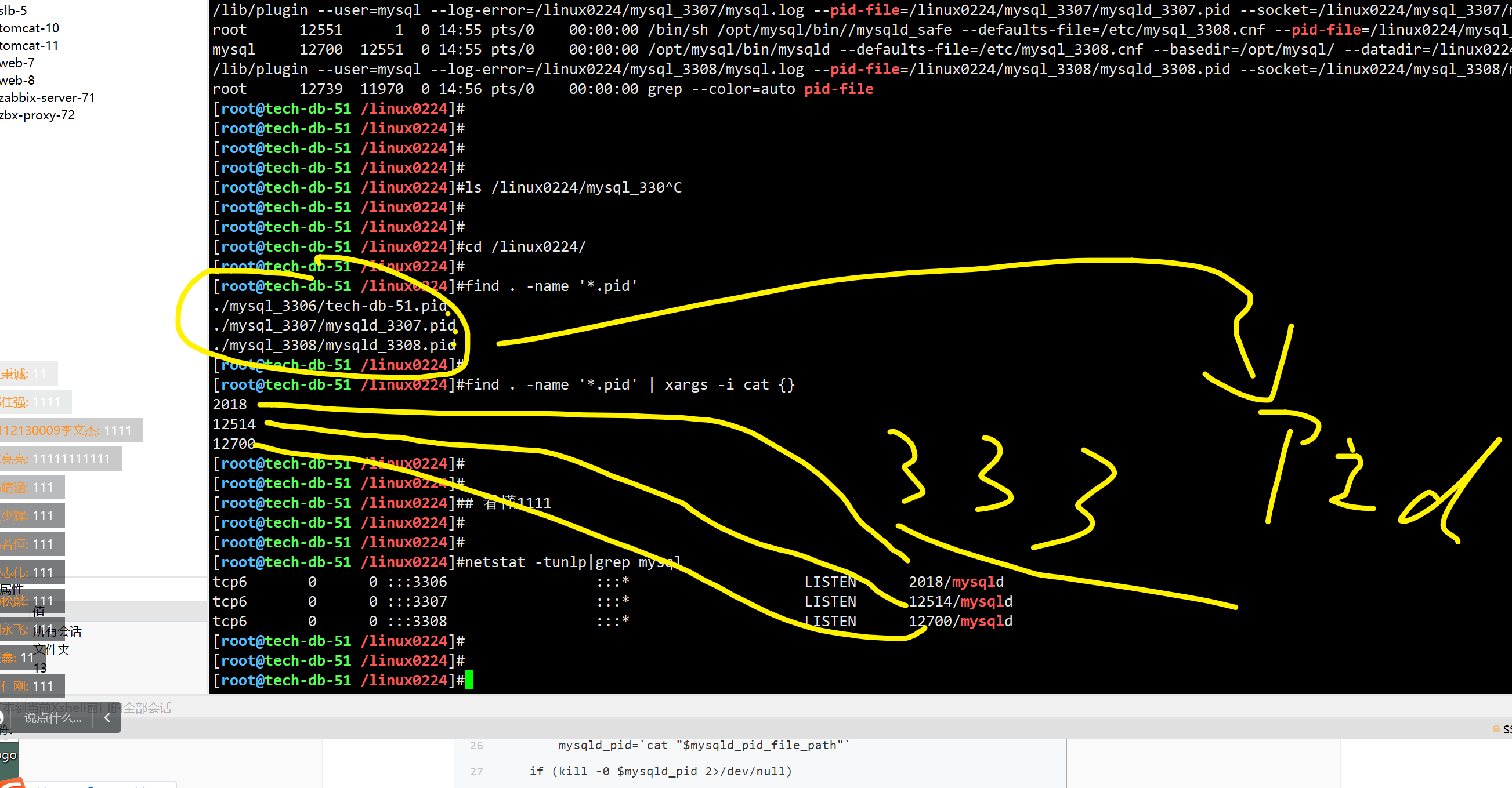This screenshot has height=788, width=1512.
Task: Click the ':::3308' port in netstat output
Action: 417,622
